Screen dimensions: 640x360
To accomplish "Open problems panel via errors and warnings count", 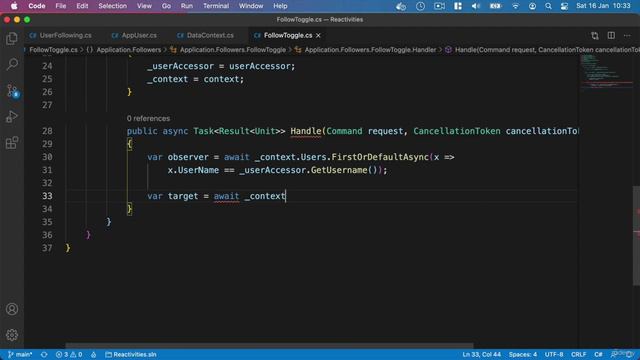I will click(x=69, y=354).
